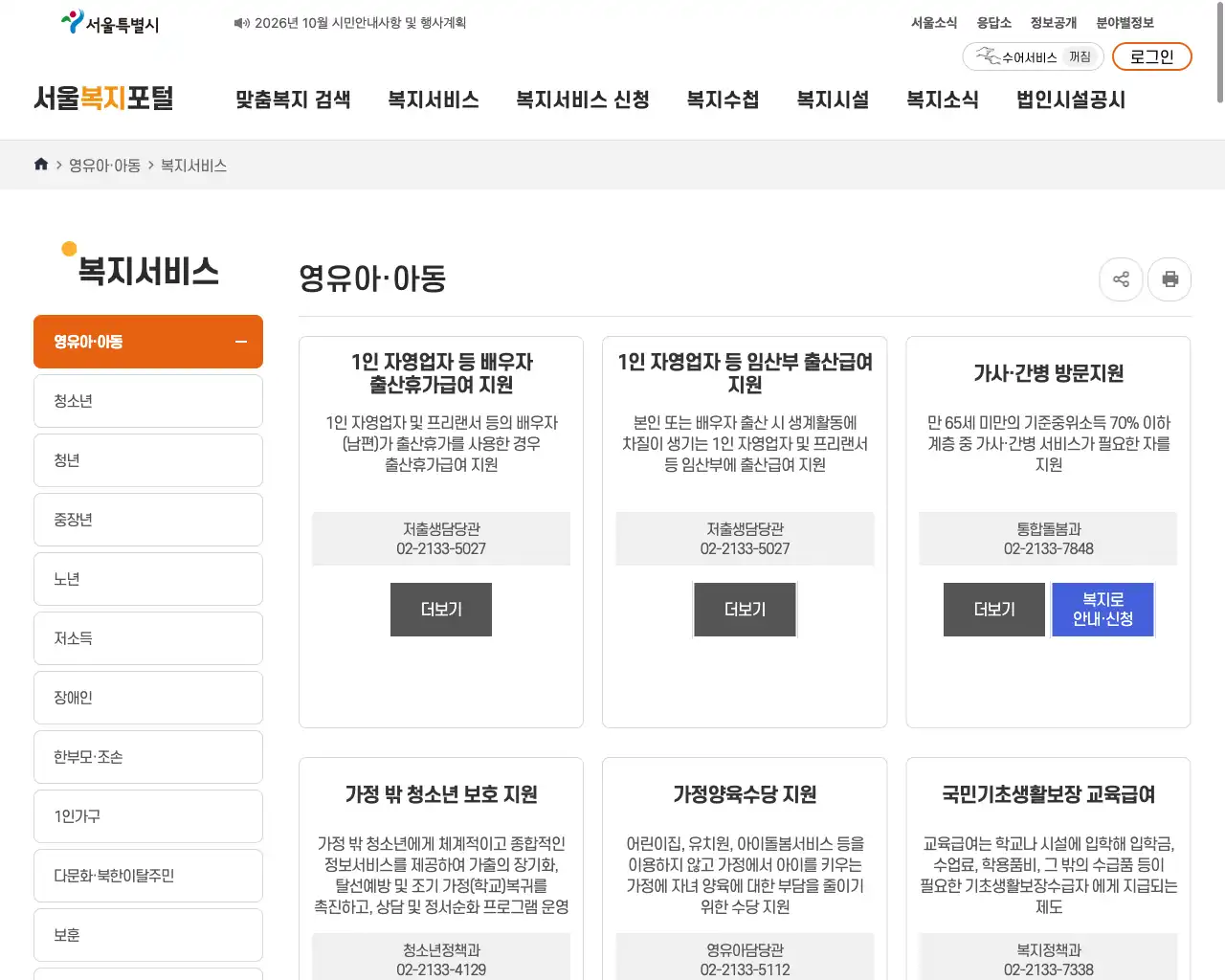This screenshot has width=1225, height=980.
Task: Click the print icon button
Action: coord(1169,279)
